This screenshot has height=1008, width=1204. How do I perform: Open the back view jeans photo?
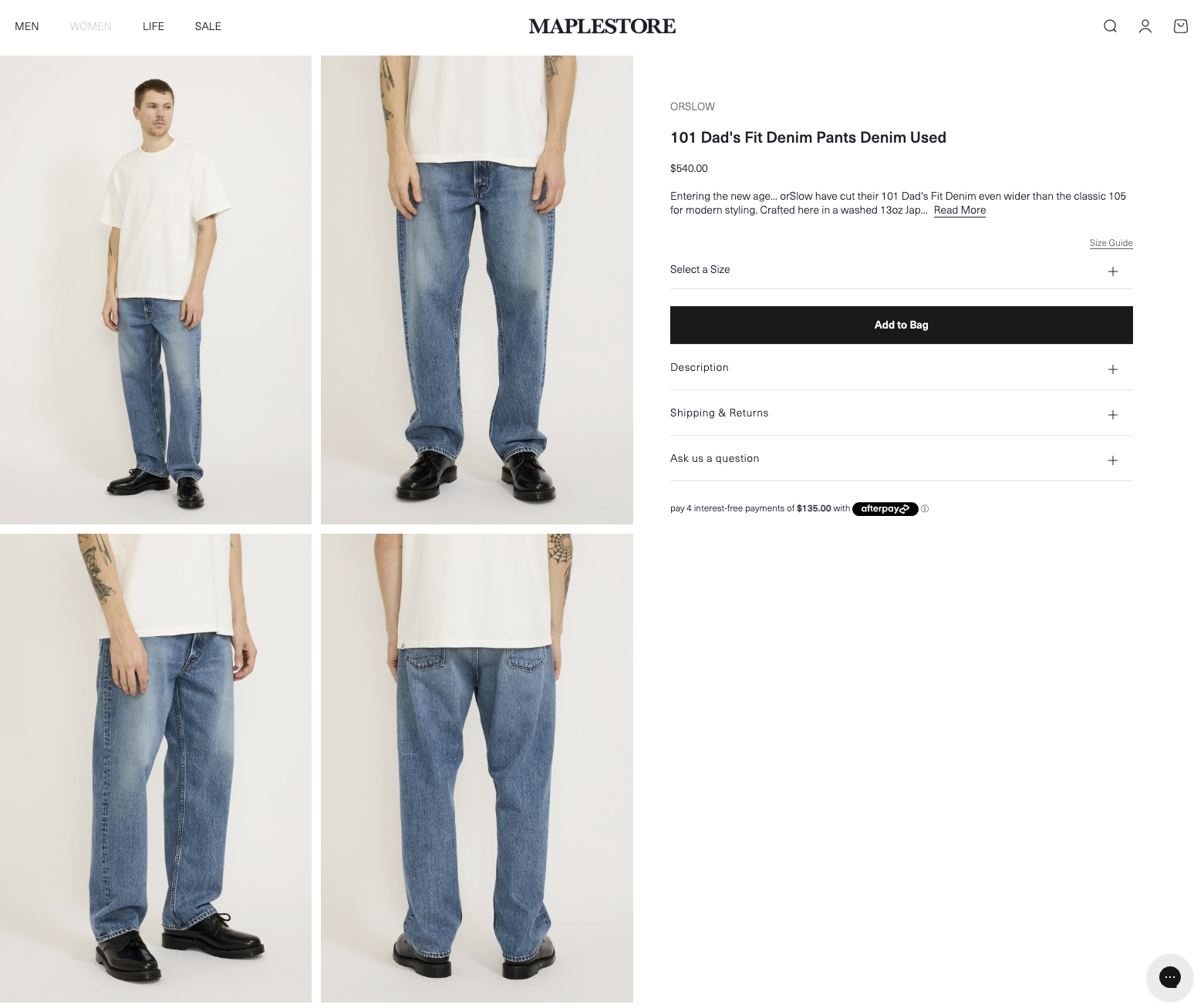(477, 768)
